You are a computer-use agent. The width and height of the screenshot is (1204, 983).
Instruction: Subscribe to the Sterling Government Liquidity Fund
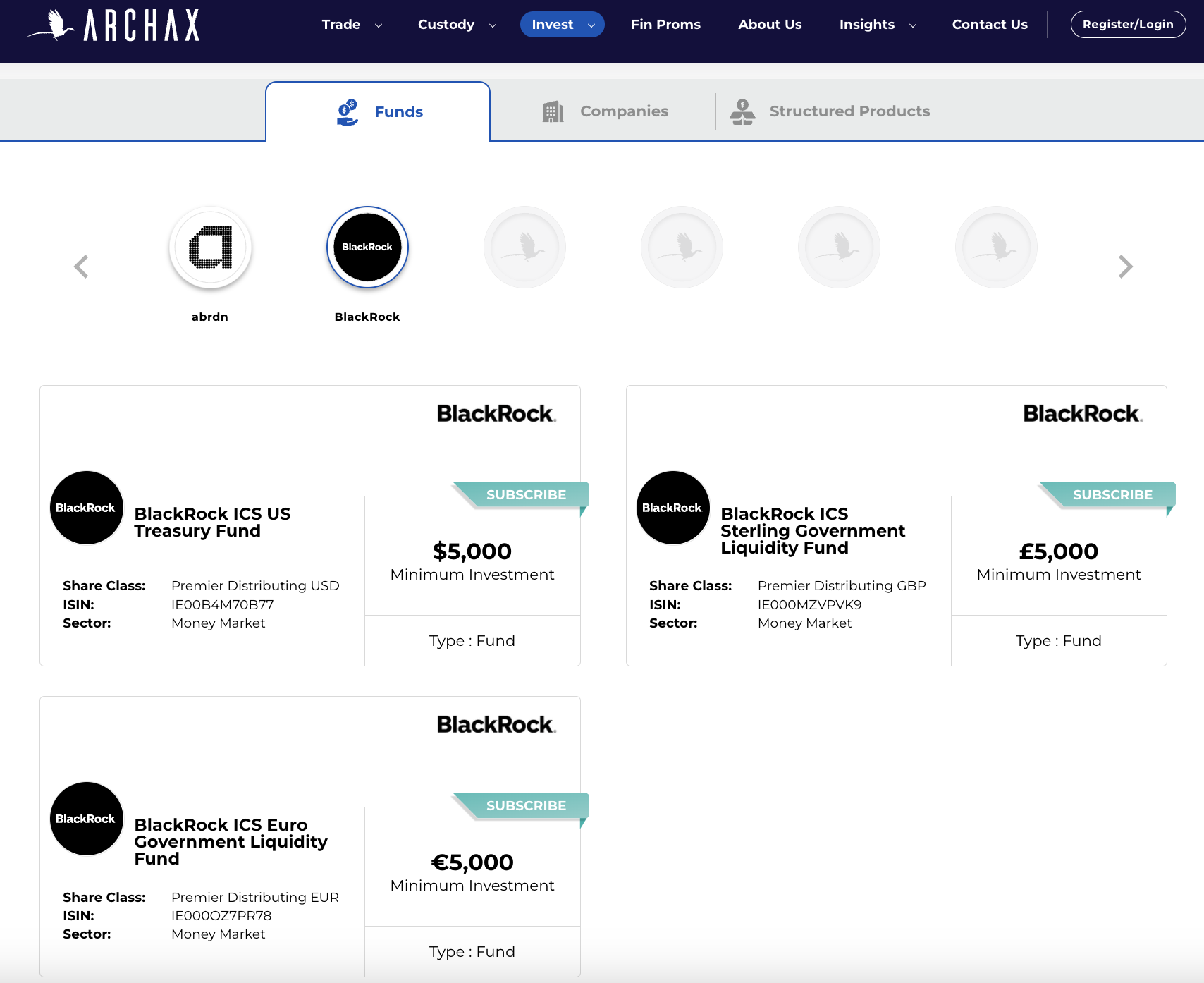tap(1112, 495)
